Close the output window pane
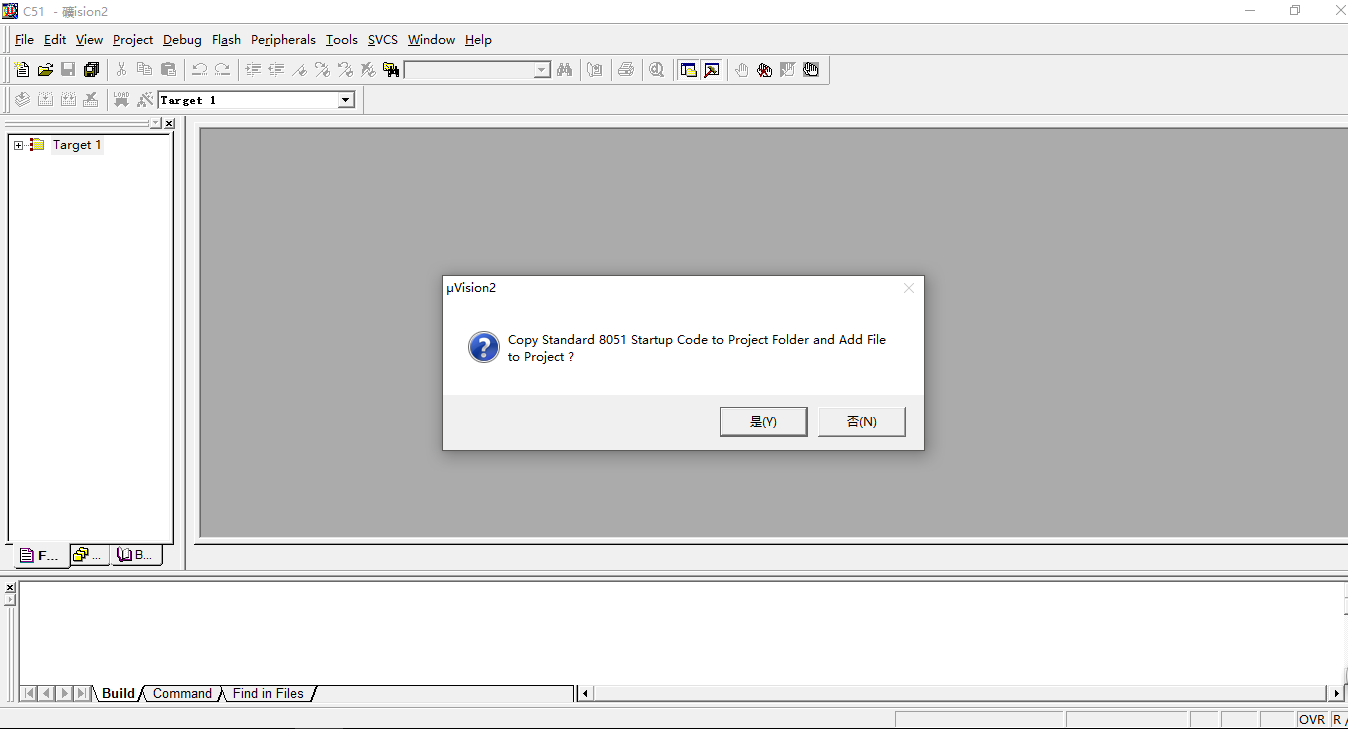This screenshot has width=1348, height=729. (10, 588)
